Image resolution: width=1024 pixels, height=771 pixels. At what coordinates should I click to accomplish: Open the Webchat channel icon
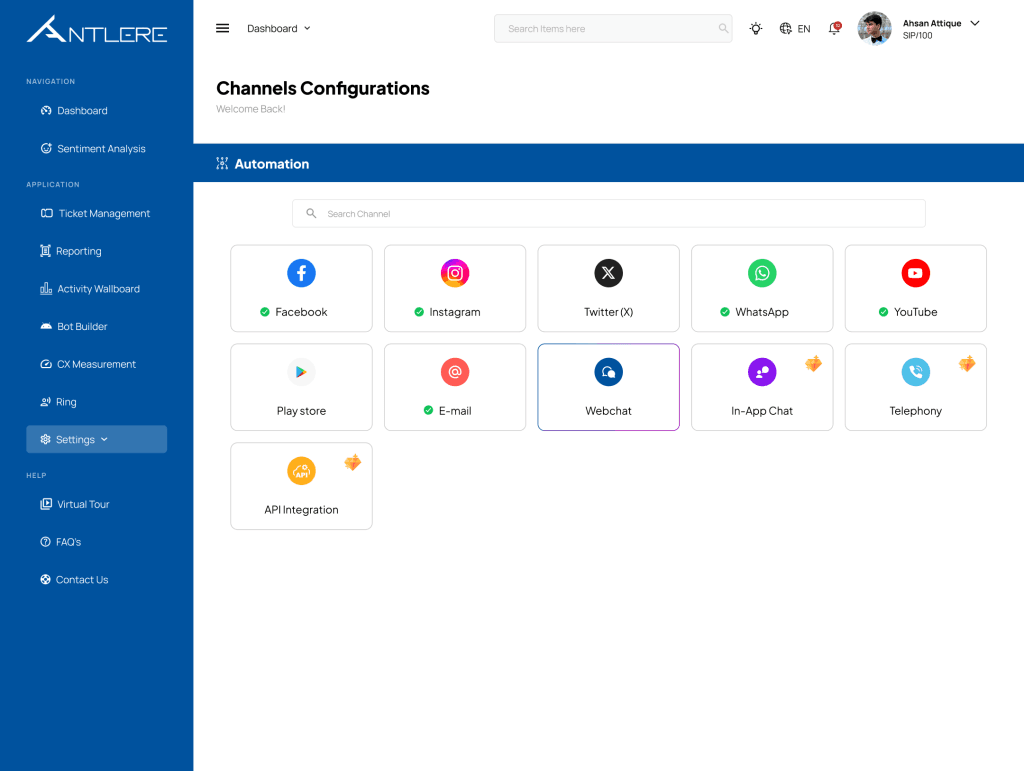click(x=608, y=372)
